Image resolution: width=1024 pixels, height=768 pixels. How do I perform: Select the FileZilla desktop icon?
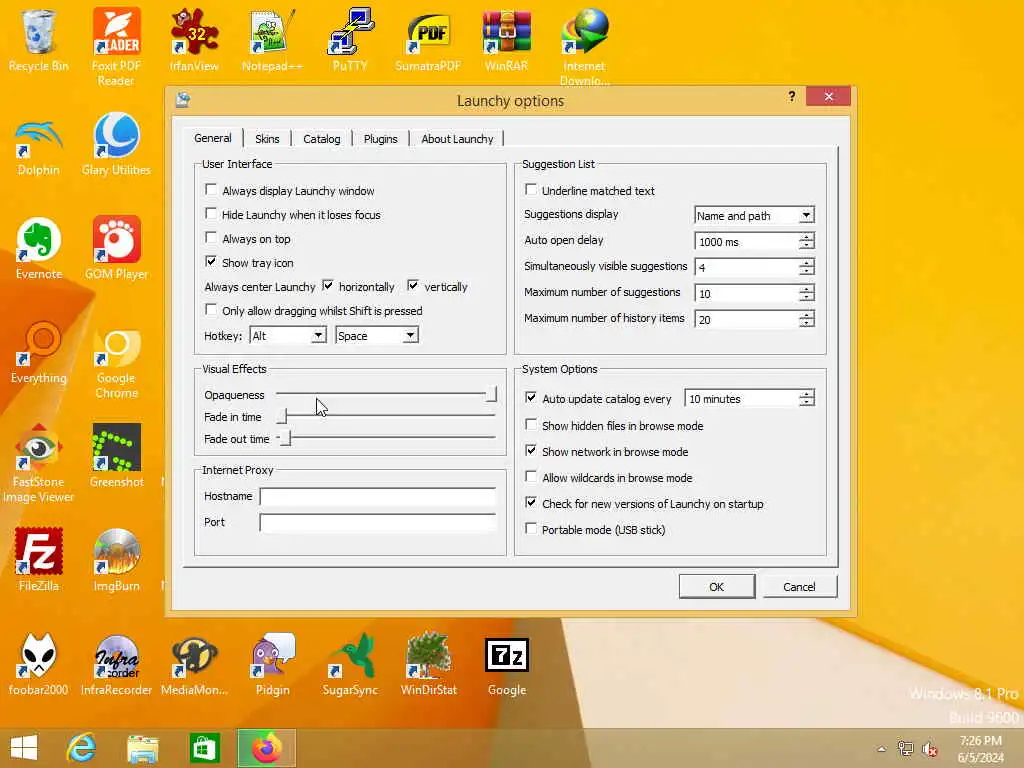[x=39, y=559]
